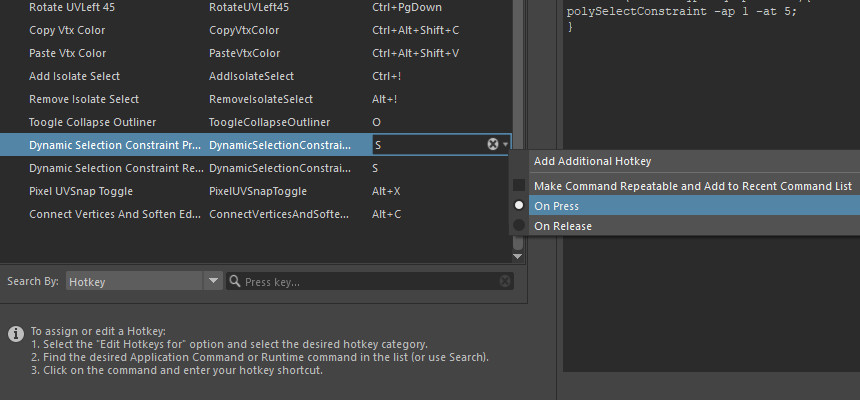The height and width of the screenshot is (400, 860).
Task: Click the list's scroll down arrow
Action: pos(517,257)
